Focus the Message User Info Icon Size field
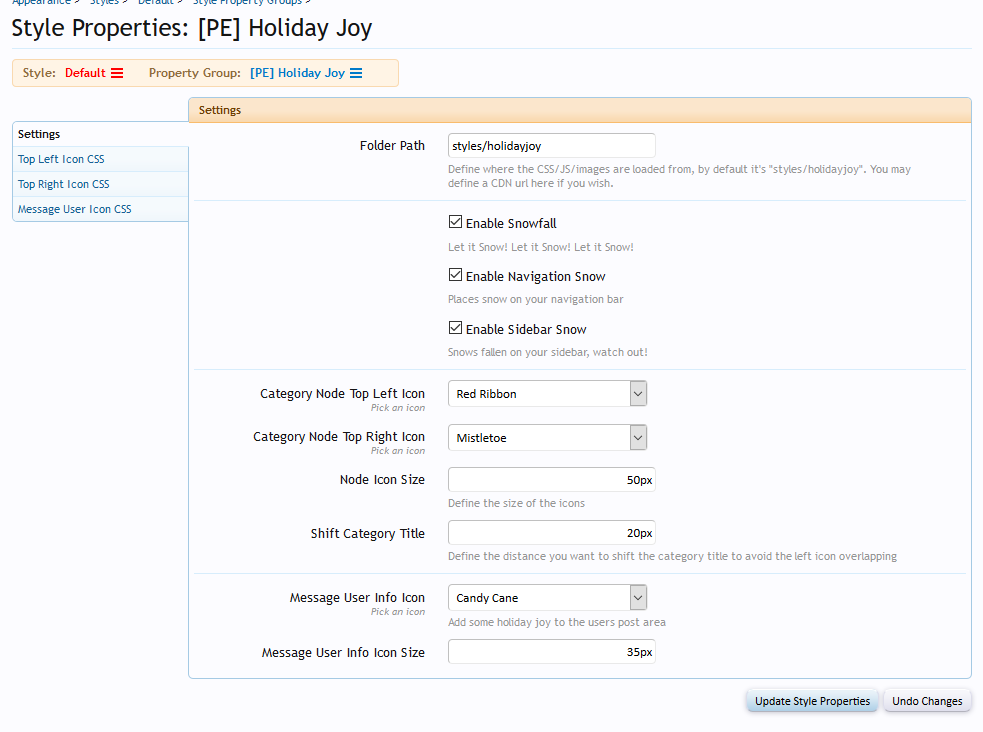The width and height of the screenshot is (983, 732). coord(552,652)
